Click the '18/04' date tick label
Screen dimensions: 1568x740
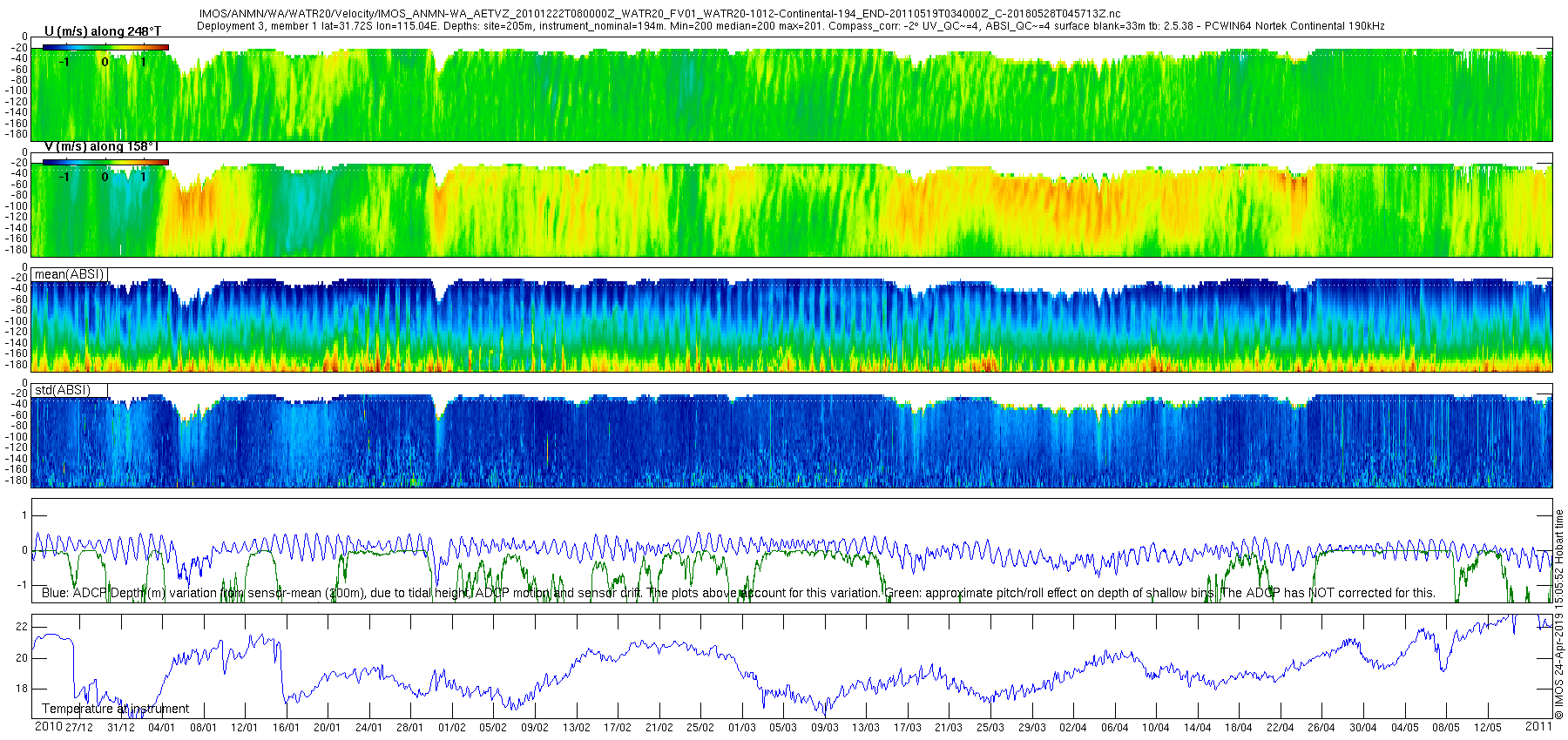point(1239,728)
